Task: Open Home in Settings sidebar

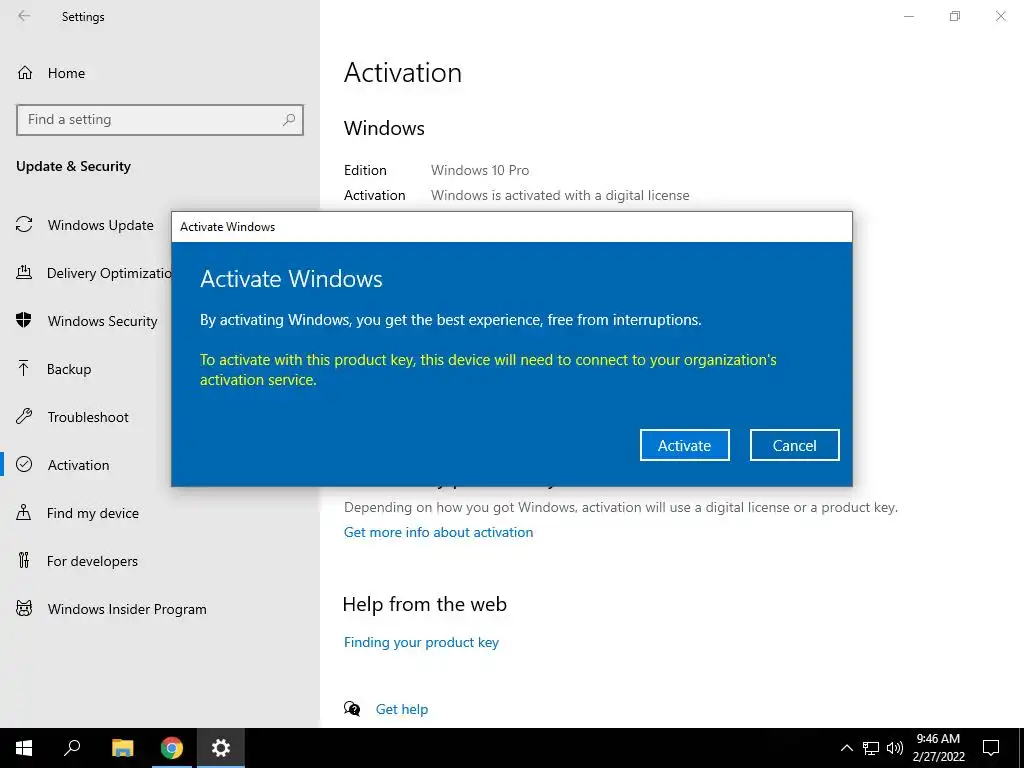Action: click(x=66, y=73)
